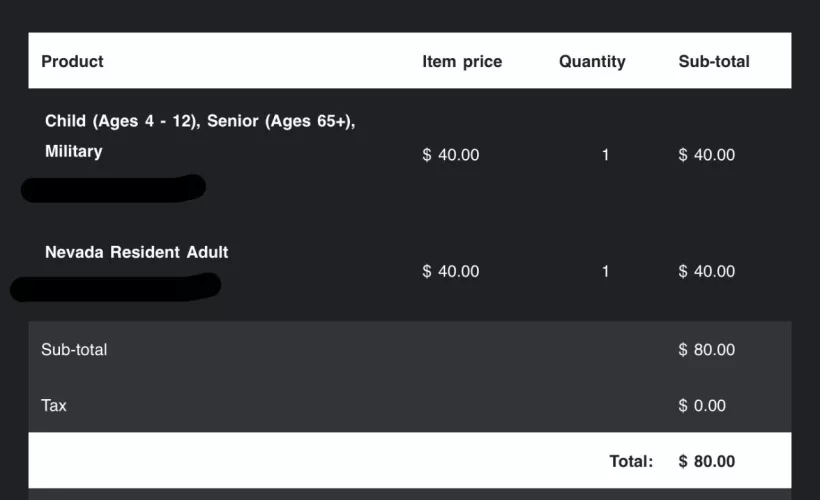Select the quantity for Nevada Resident Adult
Image resolution: width=820 pixels, height=500 pixels.
point(605,271)
